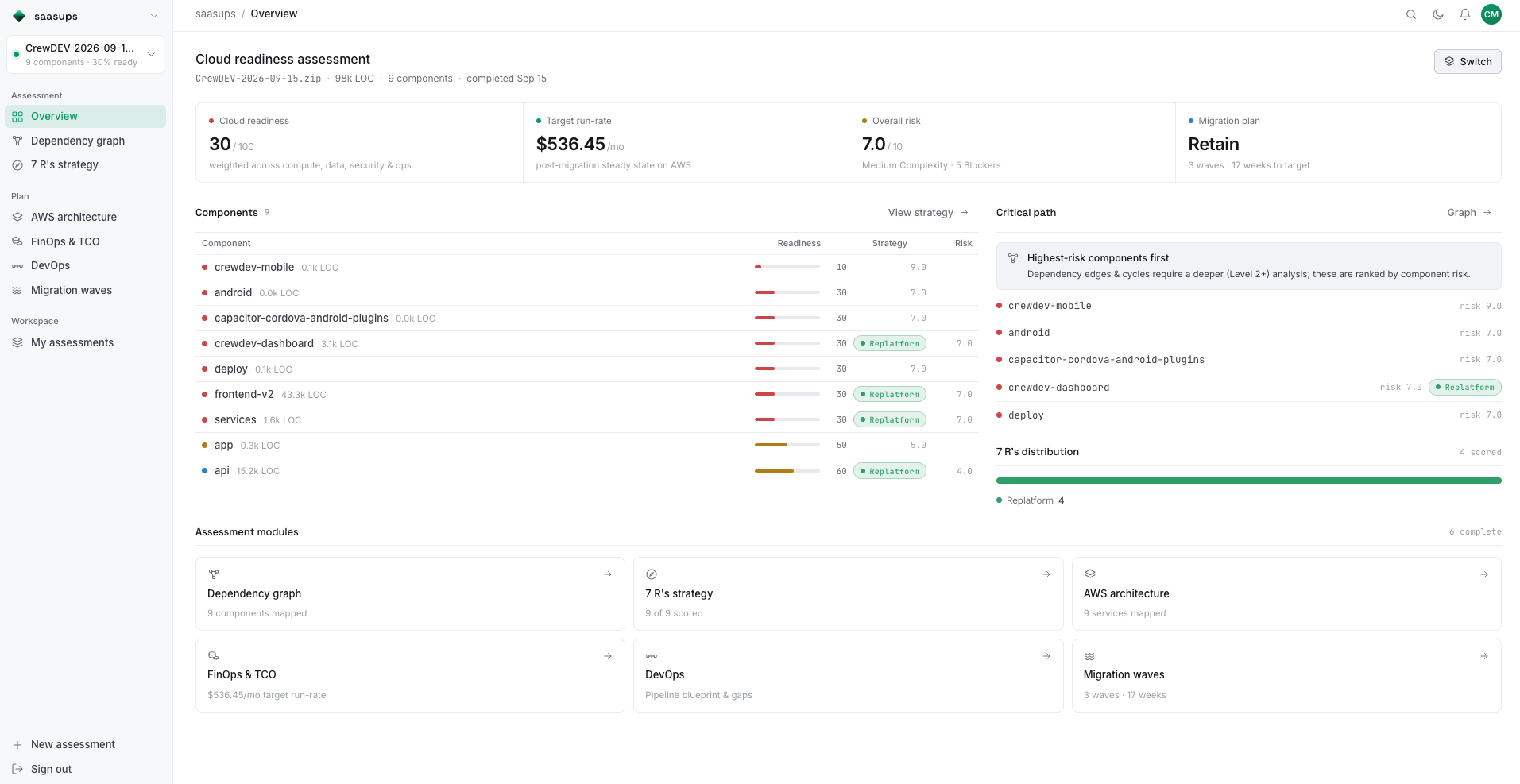The height and width of the screenshot is (784, 1520).
Task: Click the Sign out icon
Action: [17, 769]
